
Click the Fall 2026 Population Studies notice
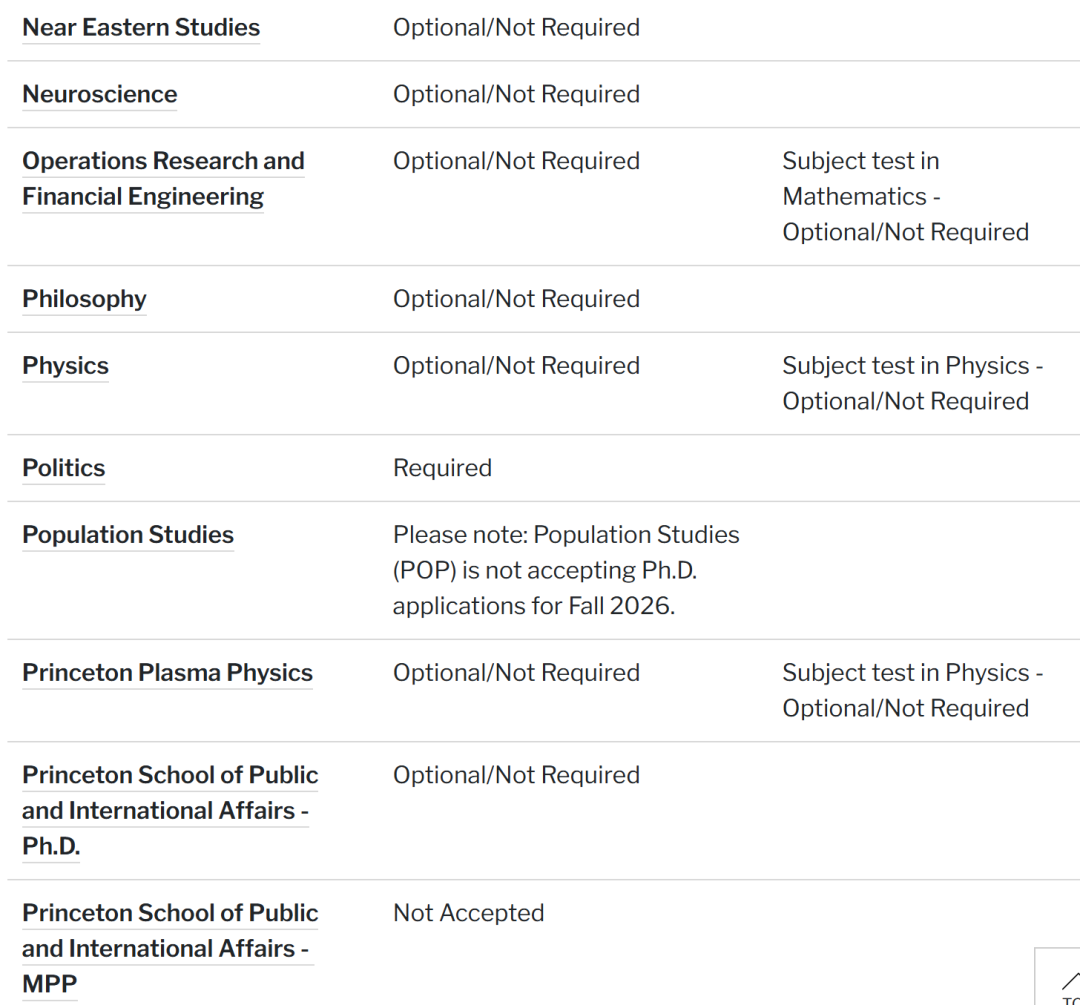[565, 570]
